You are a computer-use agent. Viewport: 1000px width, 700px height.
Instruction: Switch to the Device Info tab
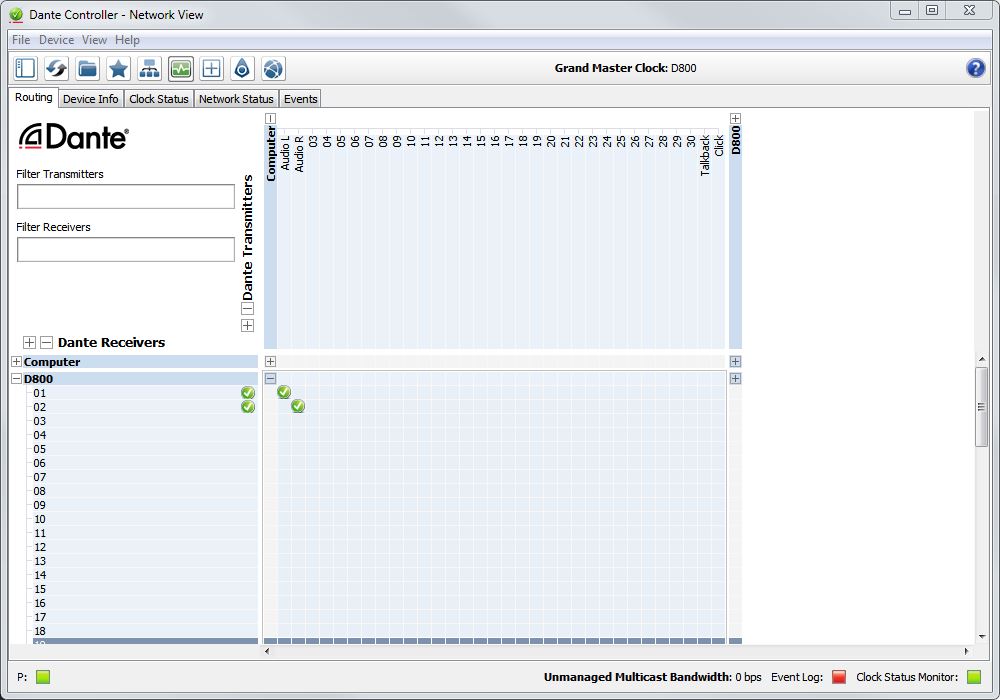tap(91, 99)
